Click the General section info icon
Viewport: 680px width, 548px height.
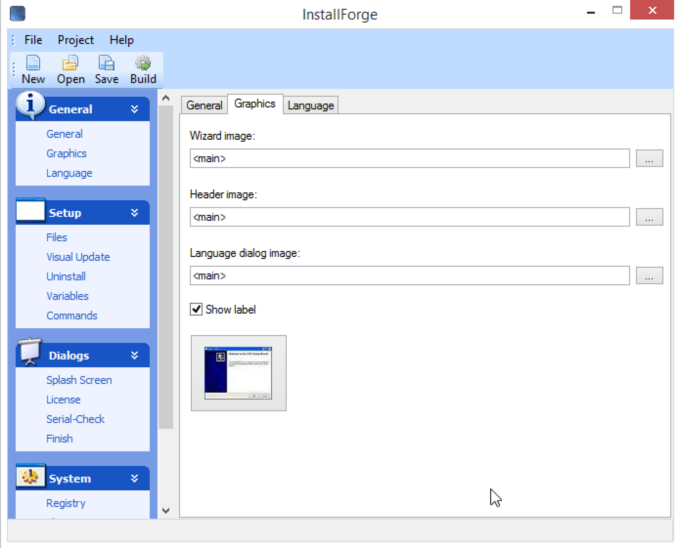tap(30, 105)
